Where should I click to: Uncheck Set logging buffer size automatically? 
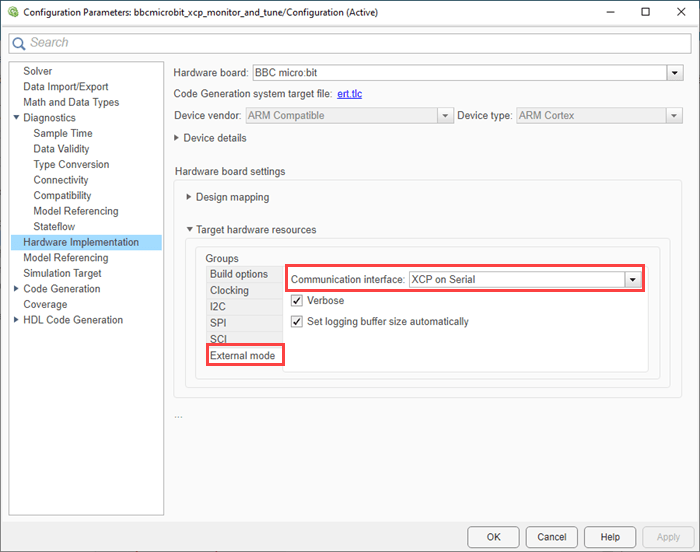click(x=297, y=322)
